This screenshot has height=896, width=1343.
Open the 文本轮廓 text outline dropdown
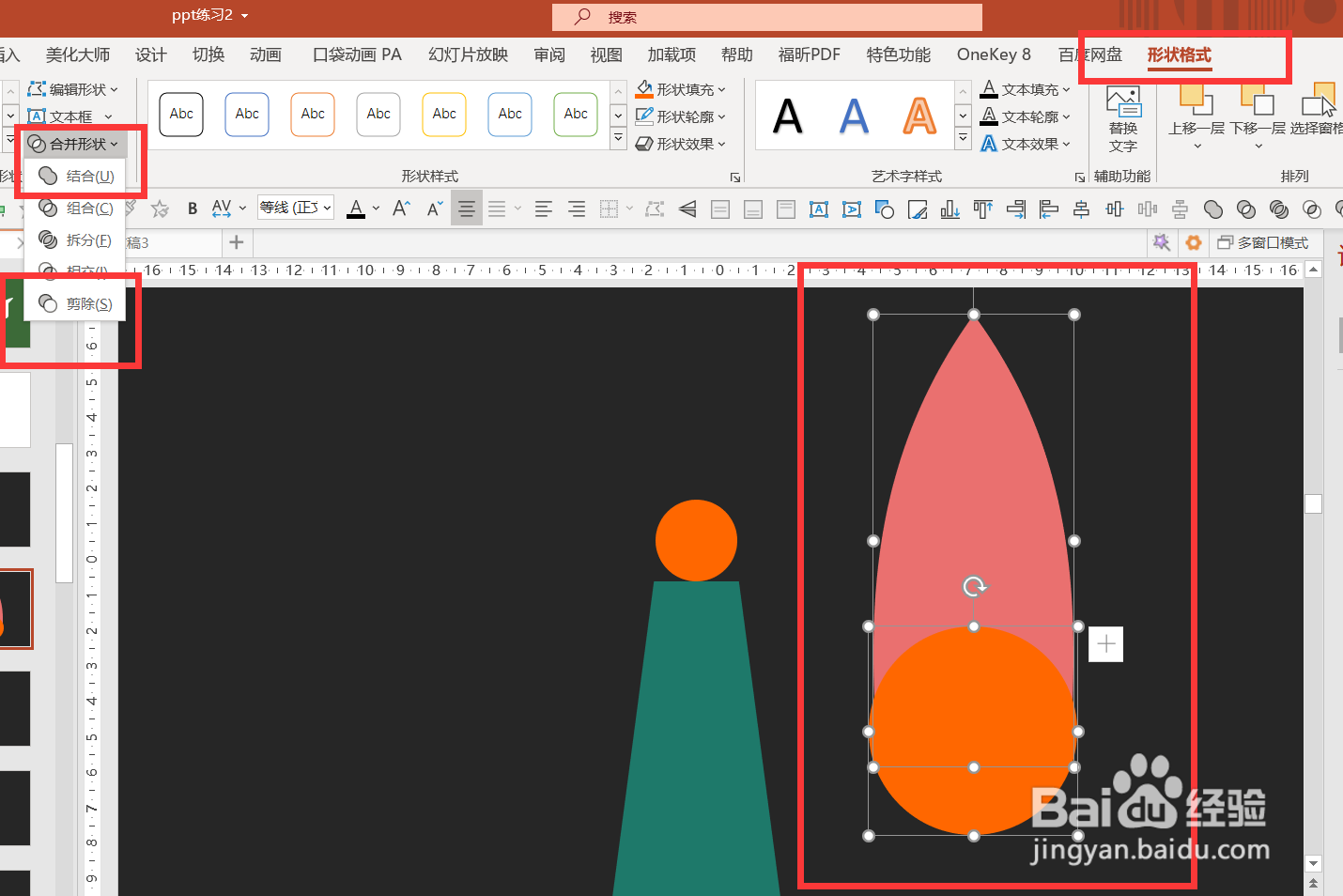pos(1026,116)
